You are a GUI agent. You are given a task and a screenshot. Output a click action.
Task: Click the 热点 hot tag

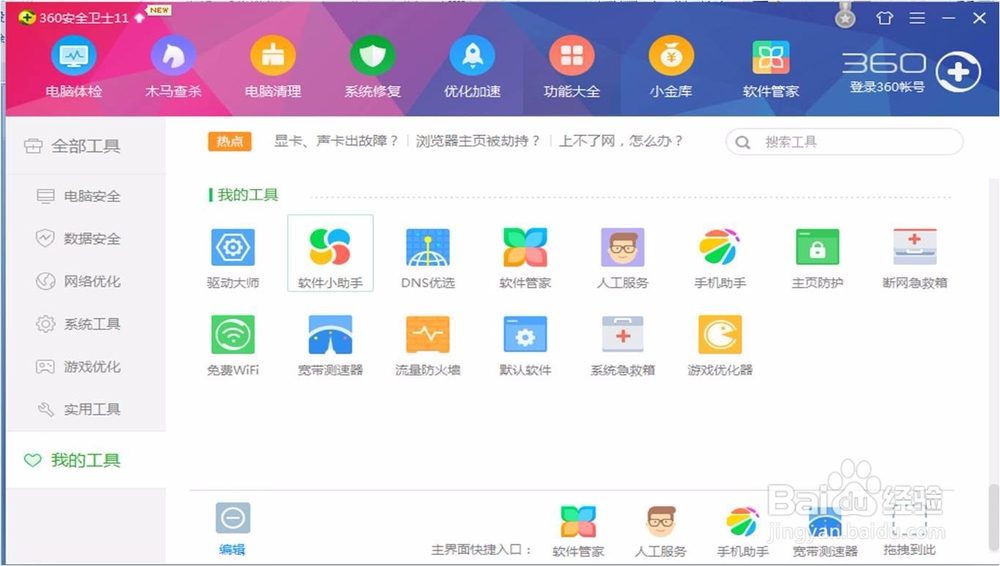[230, 141]
